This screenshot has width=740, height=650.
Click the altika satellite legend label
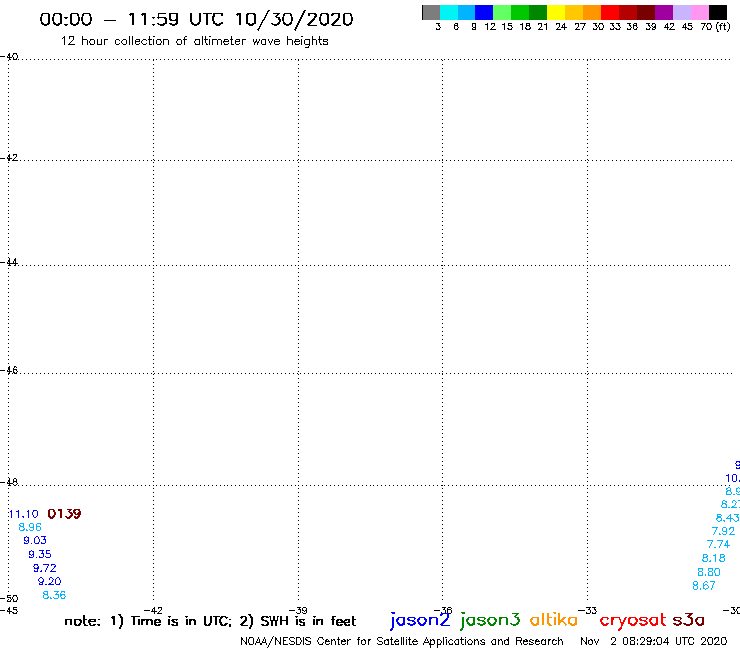click(554, 620)
